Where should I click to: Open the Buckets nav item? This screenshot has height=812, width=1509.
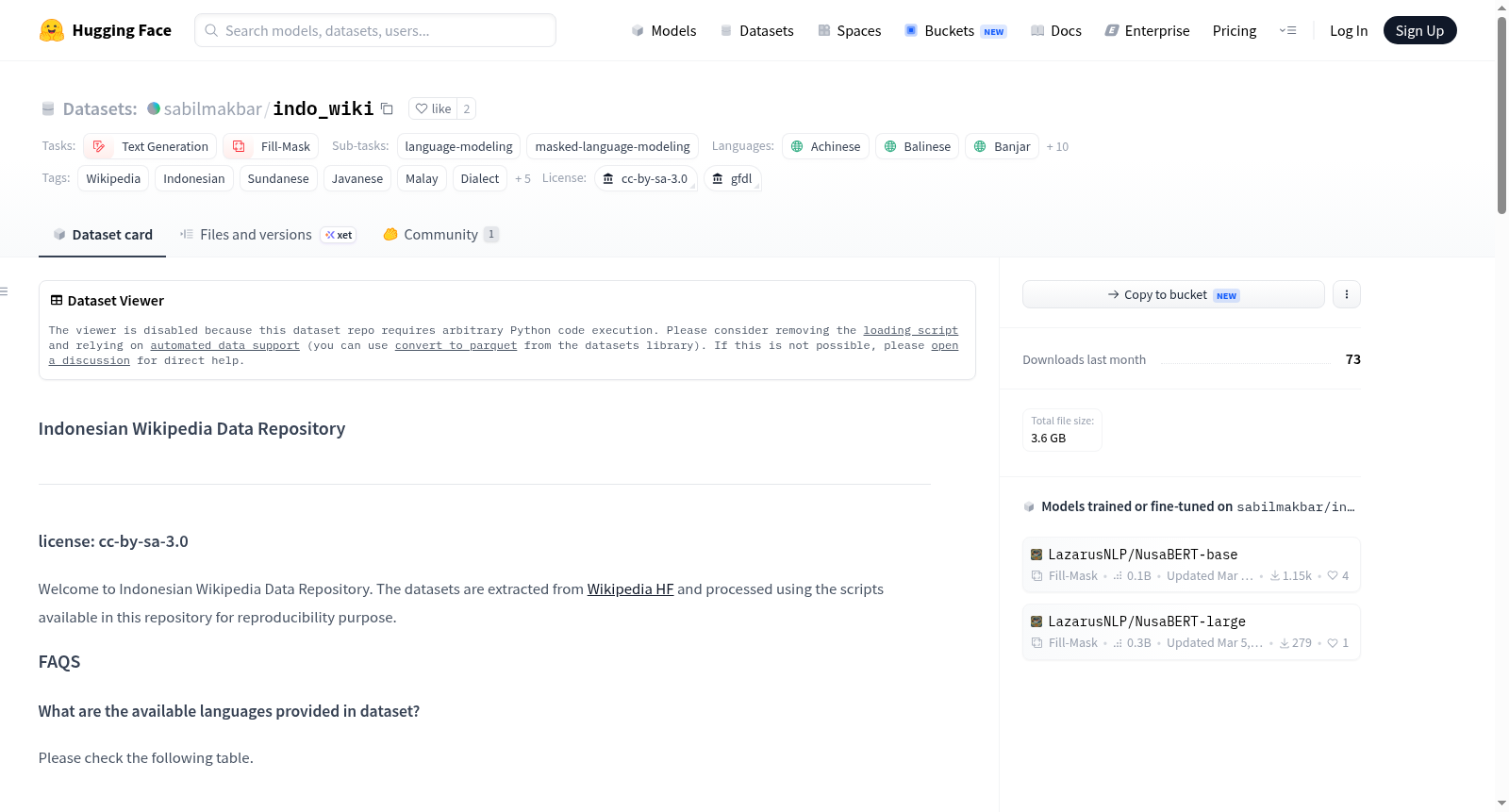[x=955, y=30]
